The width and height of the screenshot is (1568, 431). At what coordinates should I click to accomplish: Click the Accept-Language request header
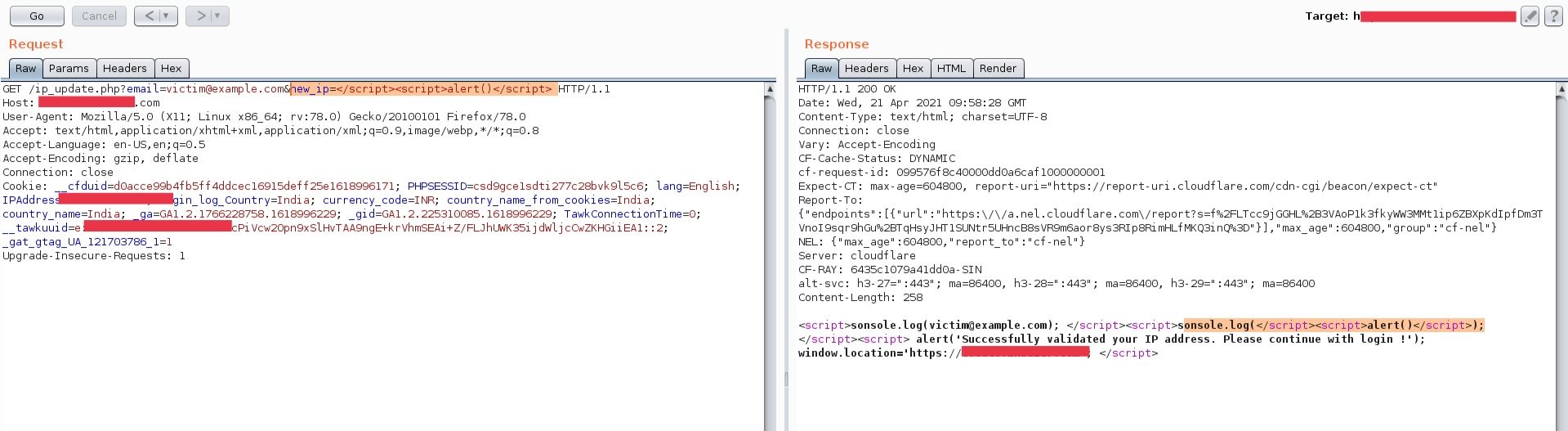(x=104, y=145)
